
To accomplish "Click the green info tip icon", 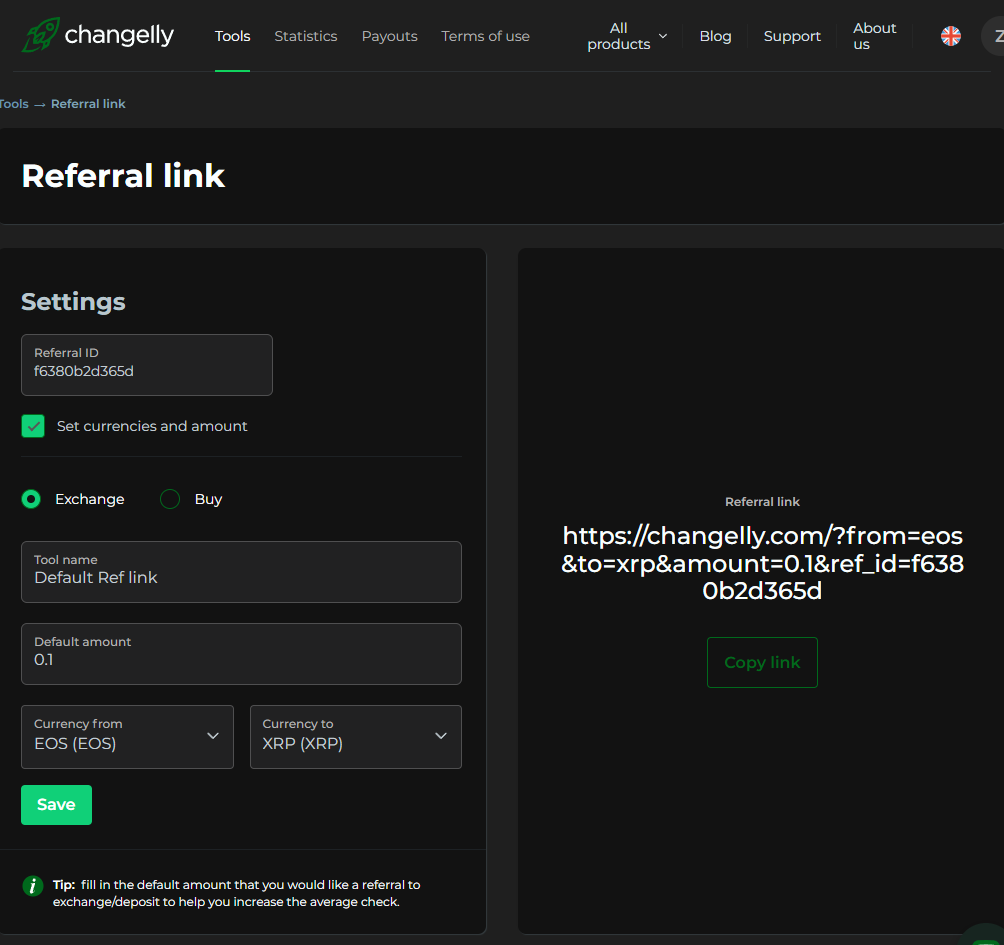I will coord(33,886).
